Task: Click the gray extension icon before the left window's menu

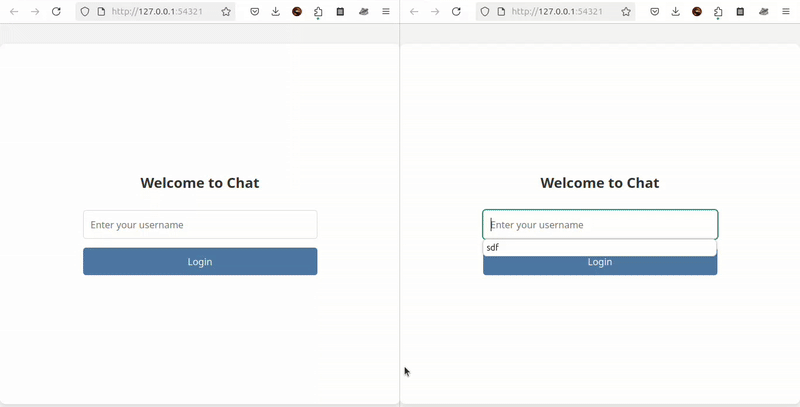Action: click(x=364, y=11)
